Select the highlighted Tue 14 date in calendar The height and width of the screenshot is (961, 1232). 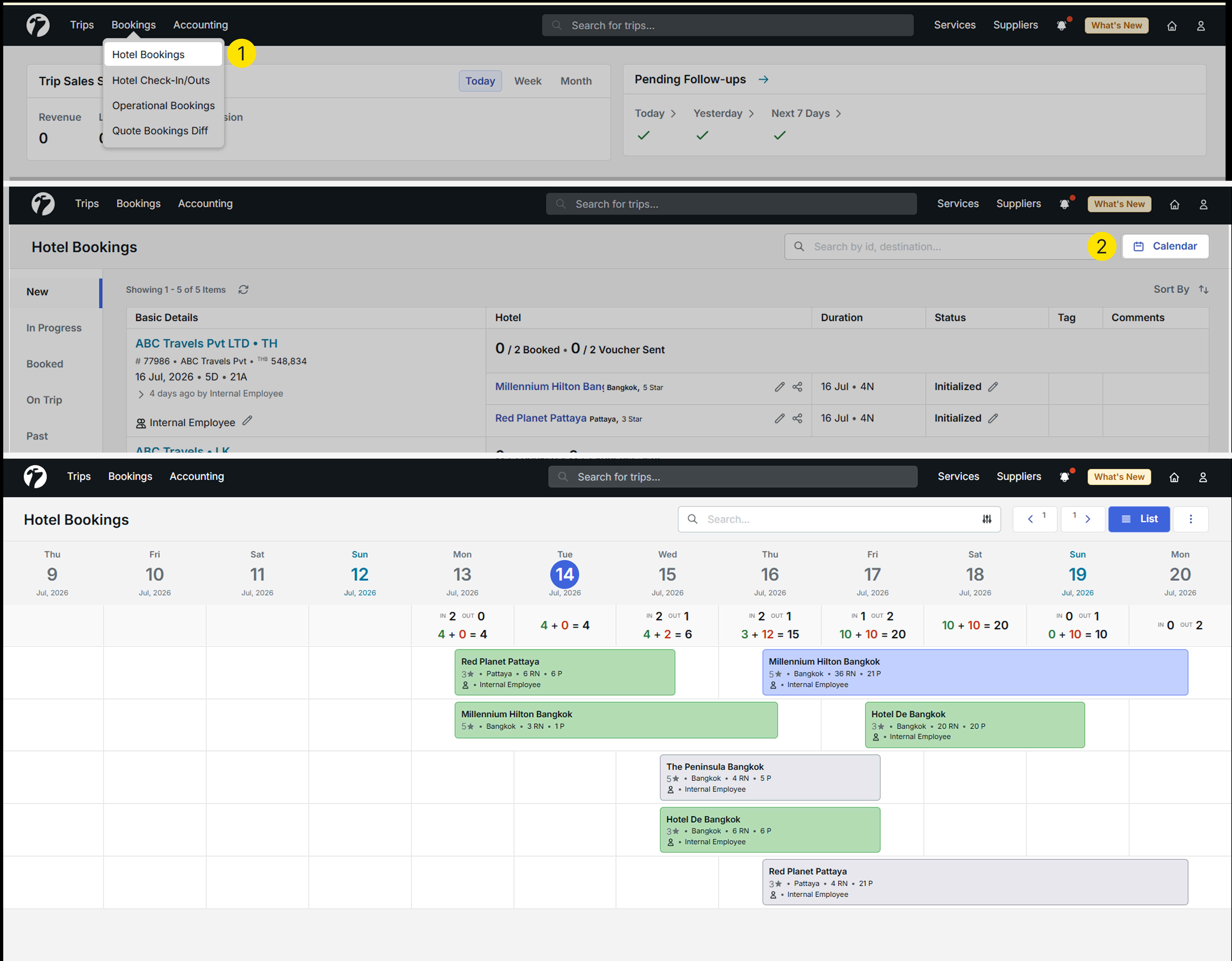[x=565, y=574]
